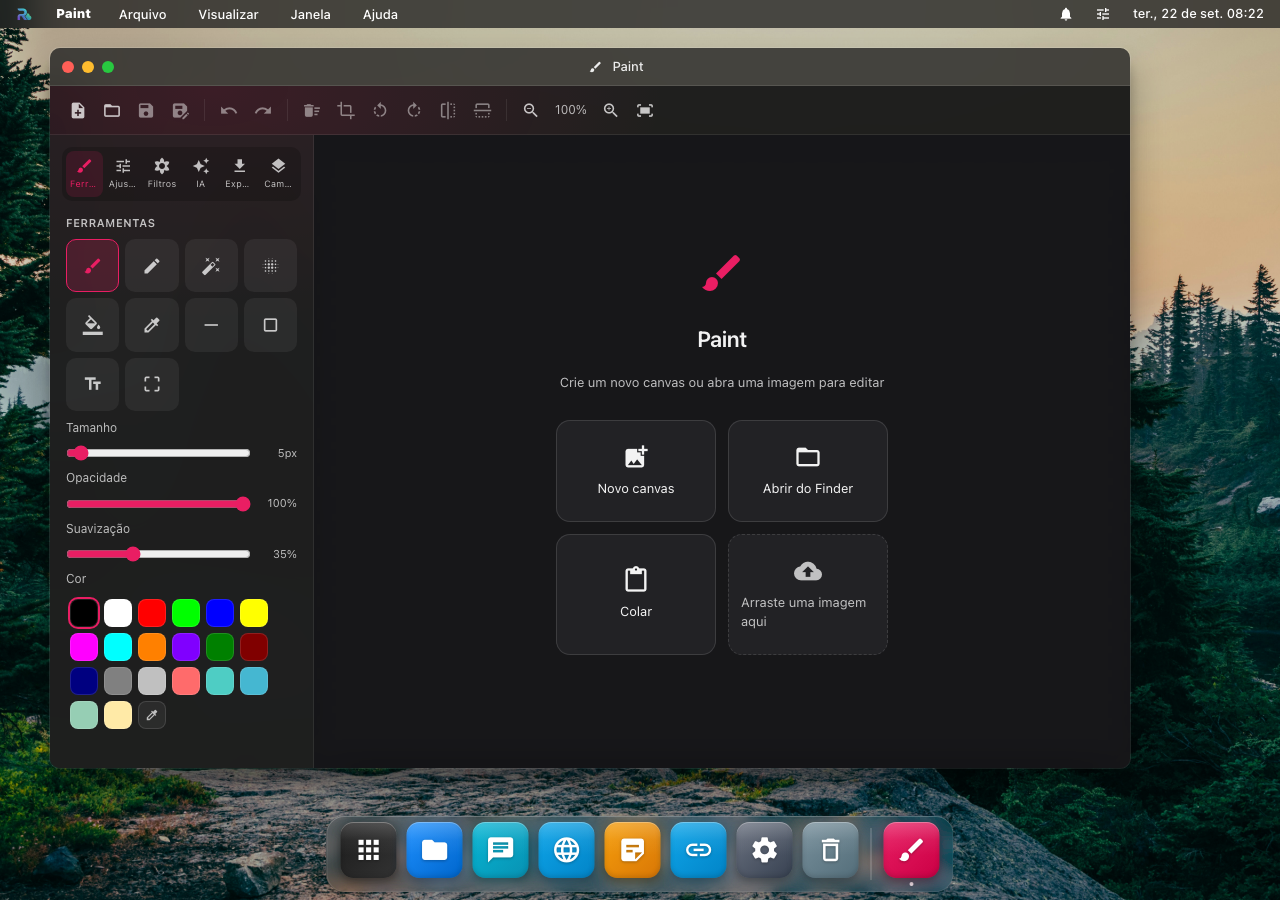The image size is (1280, 900).
Task: Switch to the Filtros tab
Action: click(162, 173)
